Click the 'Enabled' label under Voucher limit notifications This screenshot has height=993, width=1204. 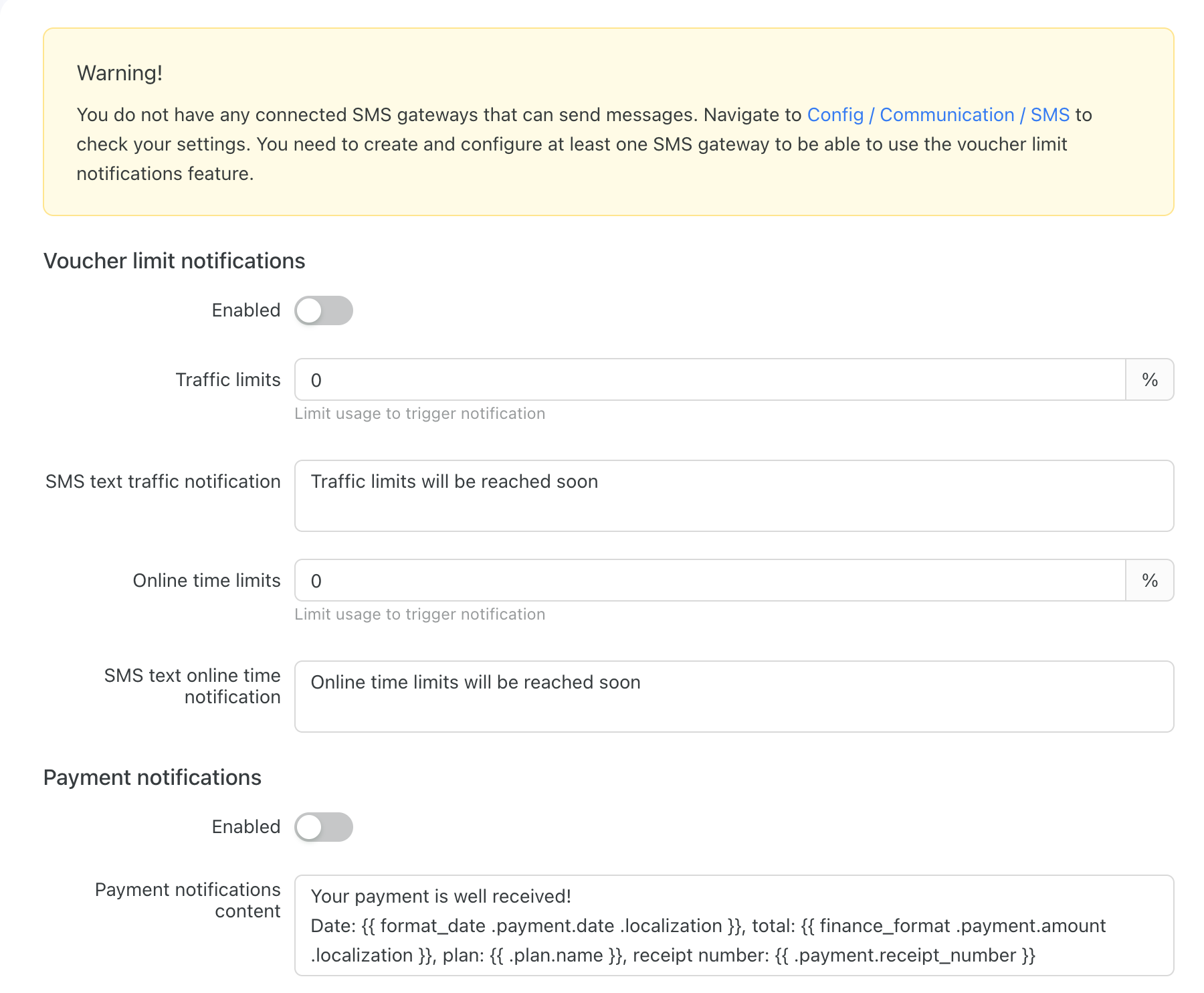pyautogui.click(x=246, y=310)
